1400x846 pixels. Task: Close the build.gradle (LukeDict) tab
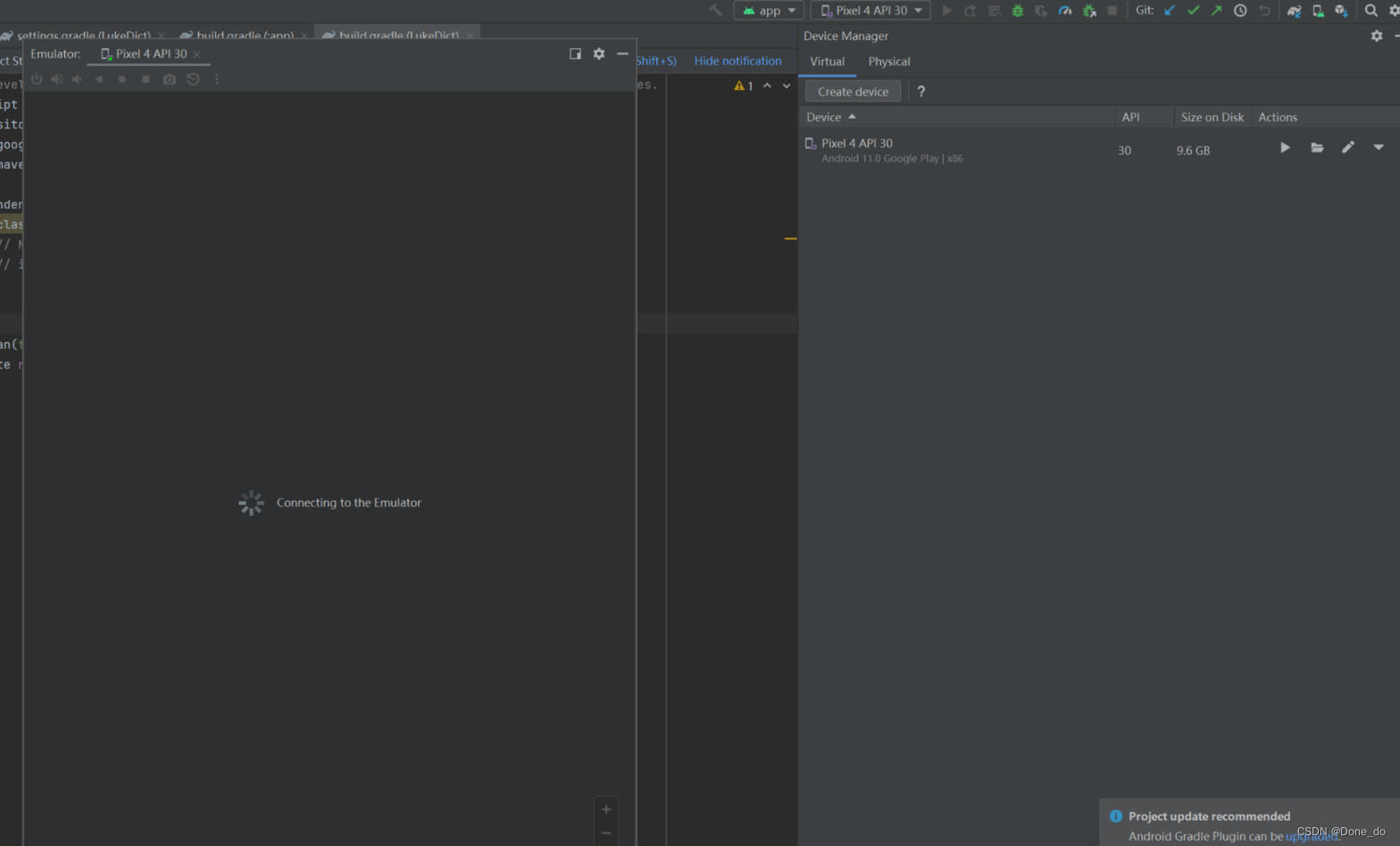(x=470, y=36)
